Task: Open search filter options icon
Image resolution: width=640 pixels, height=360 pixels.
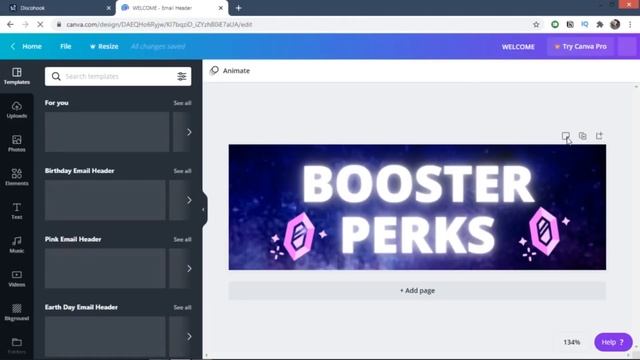Action: (x=182, y=76)
